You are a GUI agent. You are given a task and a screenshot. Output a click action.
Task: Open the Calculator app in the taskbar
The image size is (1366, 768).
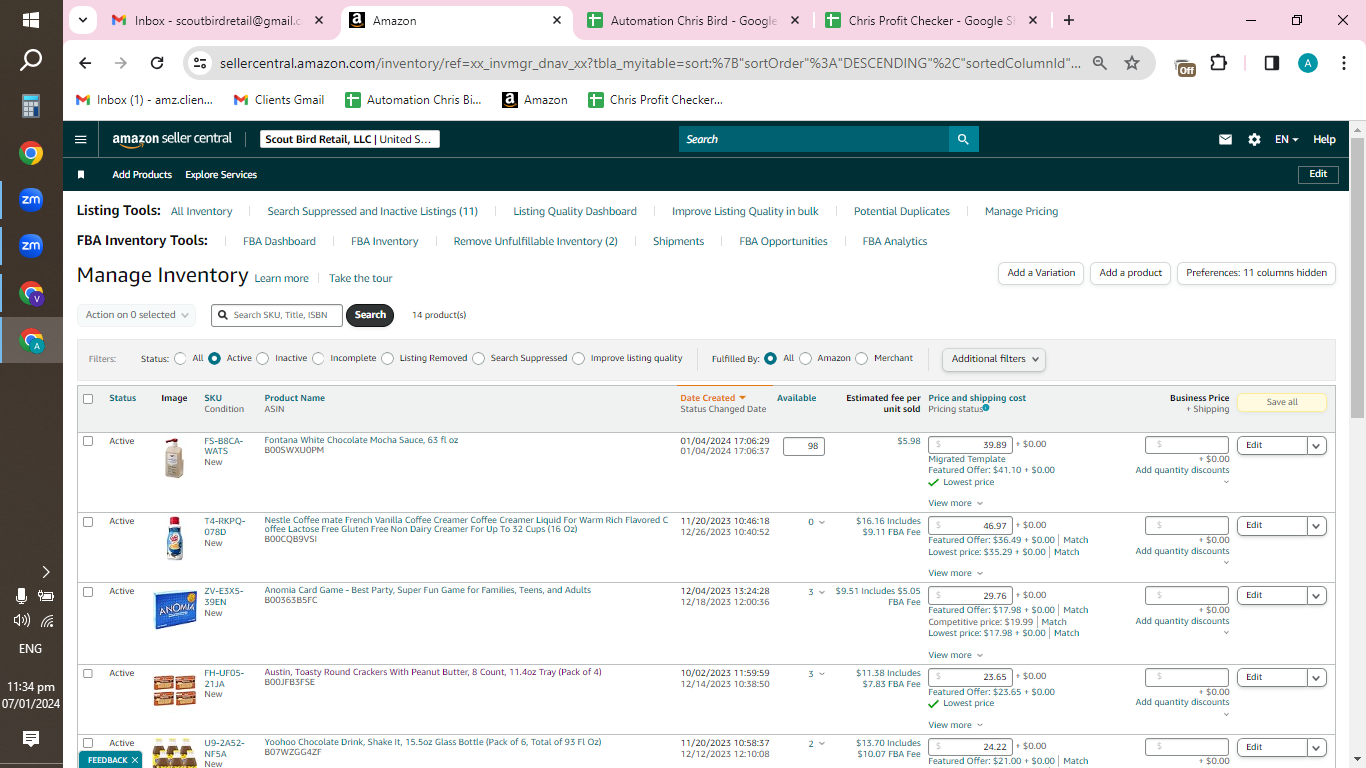(x=31, y=106)
